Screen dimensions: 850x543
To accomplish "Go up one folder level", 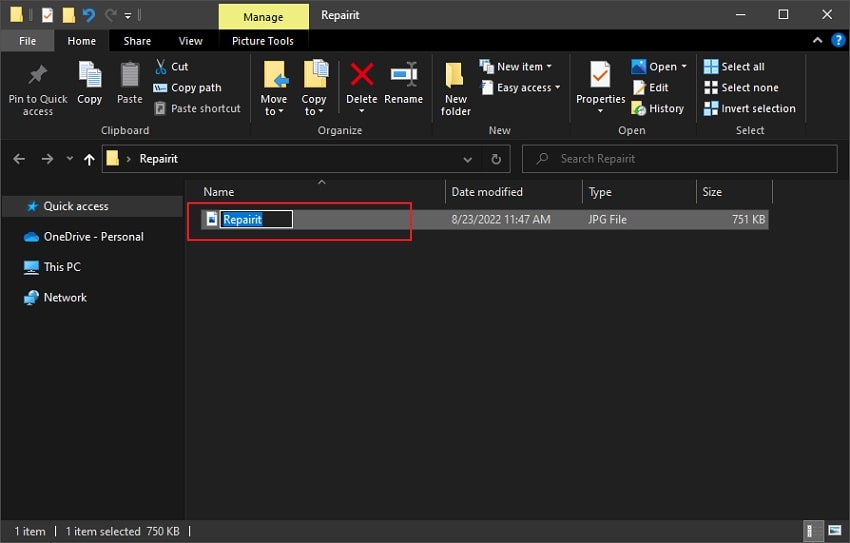I will (x=89, y=159).
